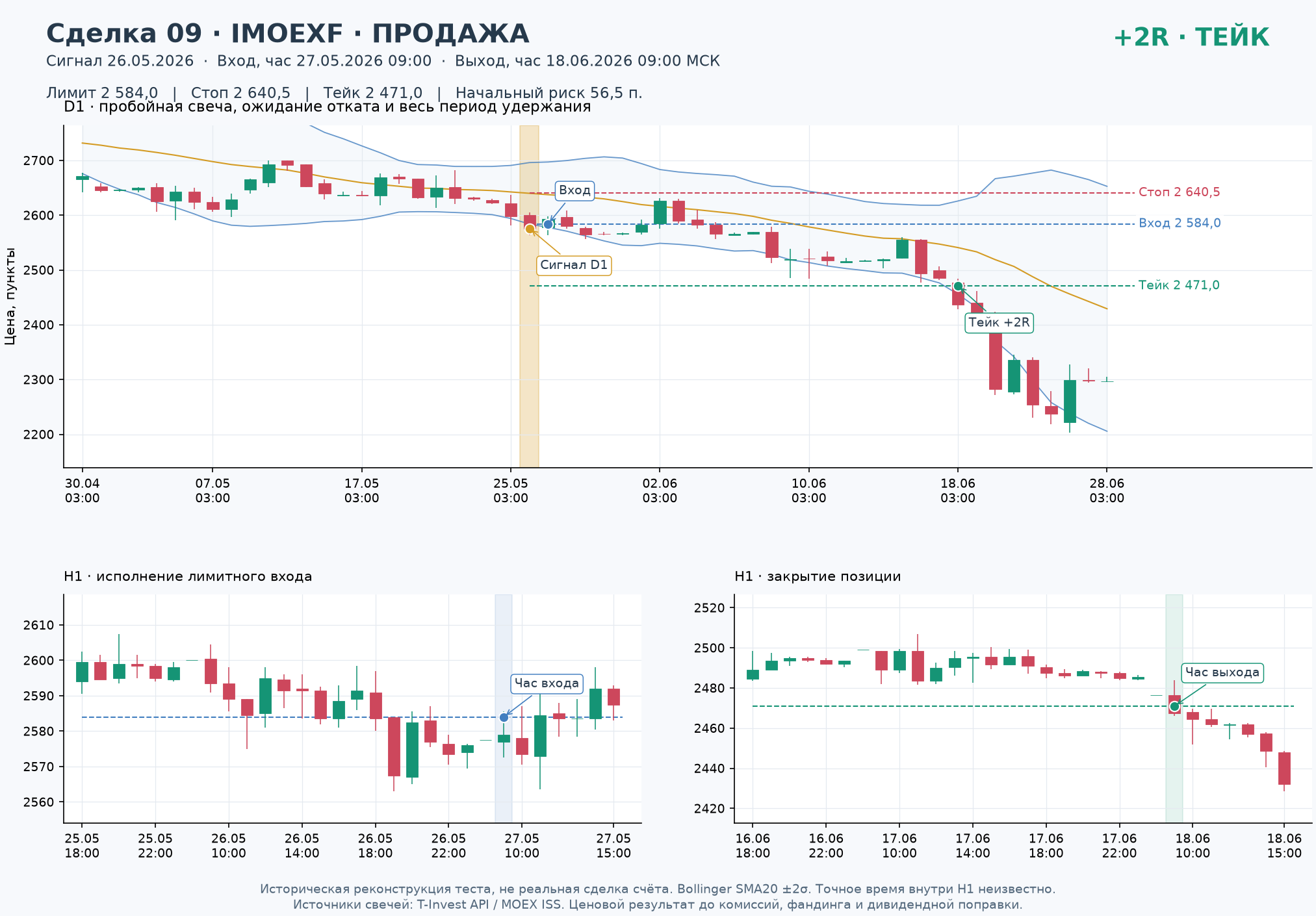Click the 27.05 10:00 tick on the entry H1 chart
1316x916 pixels.
pyautogui.click(x=522, y=846)
